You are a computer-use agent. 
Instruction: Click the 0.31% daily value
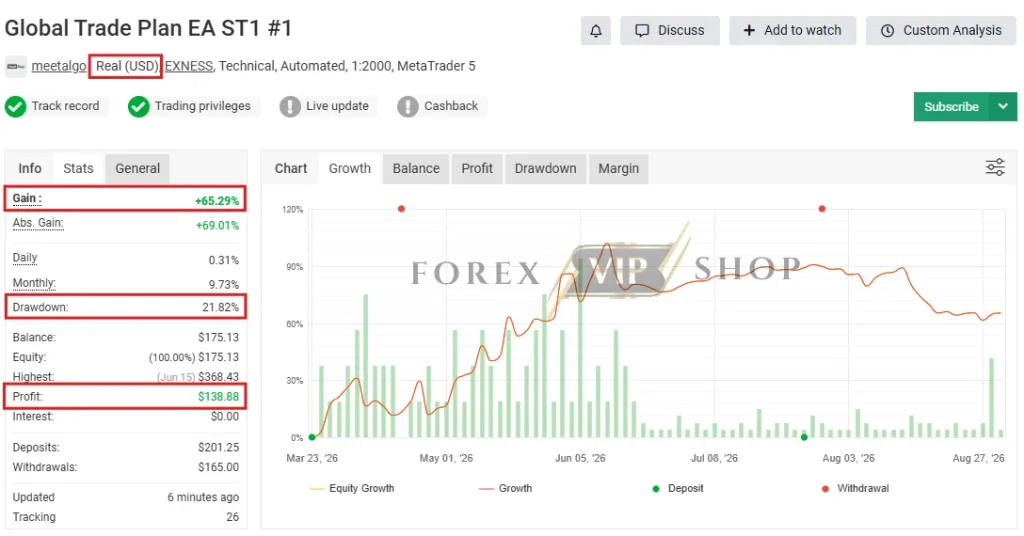coord(223,260)
